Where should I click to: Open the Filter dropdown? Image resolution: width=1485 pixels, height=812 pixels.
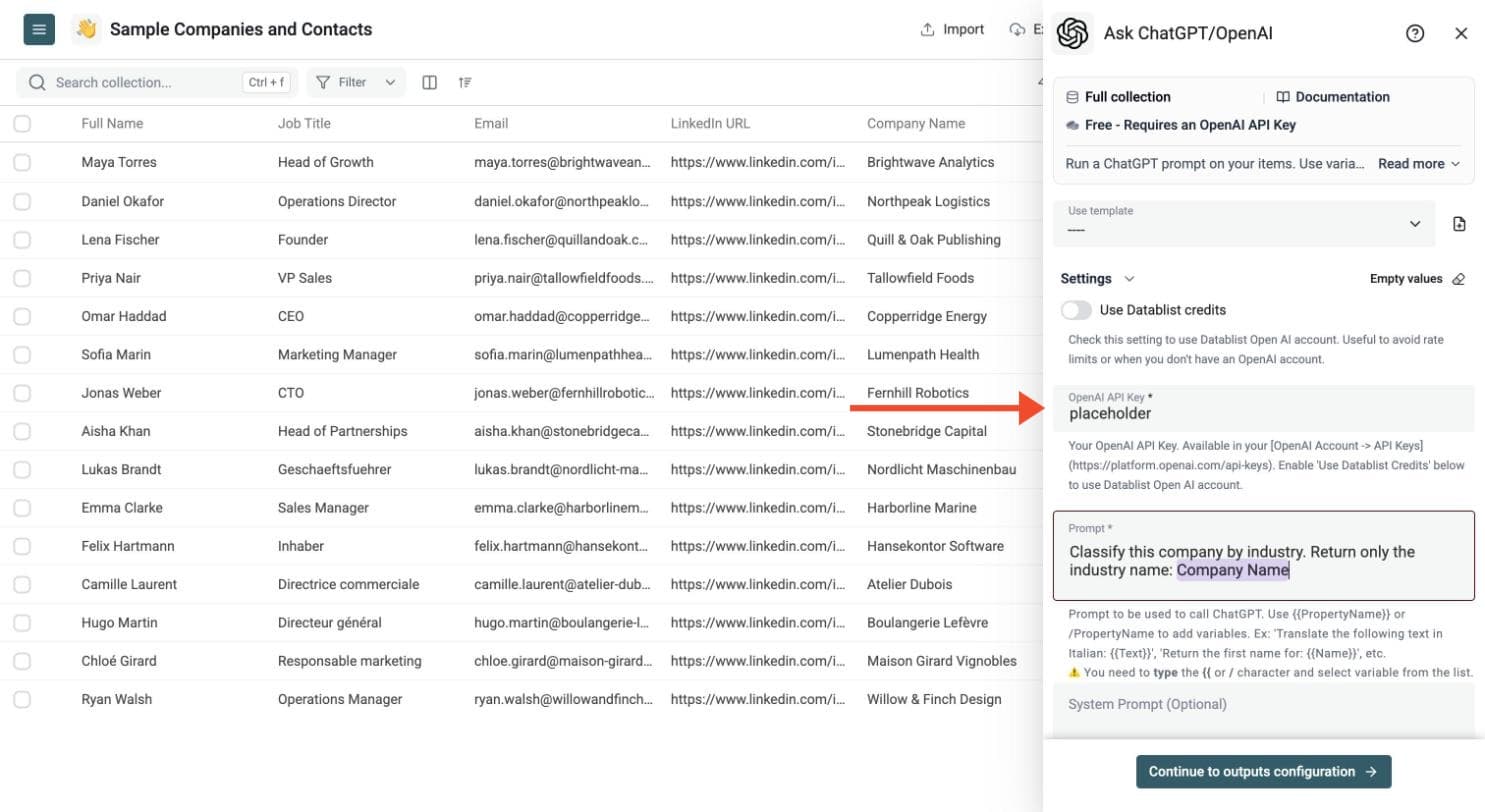tap(356, 82)
